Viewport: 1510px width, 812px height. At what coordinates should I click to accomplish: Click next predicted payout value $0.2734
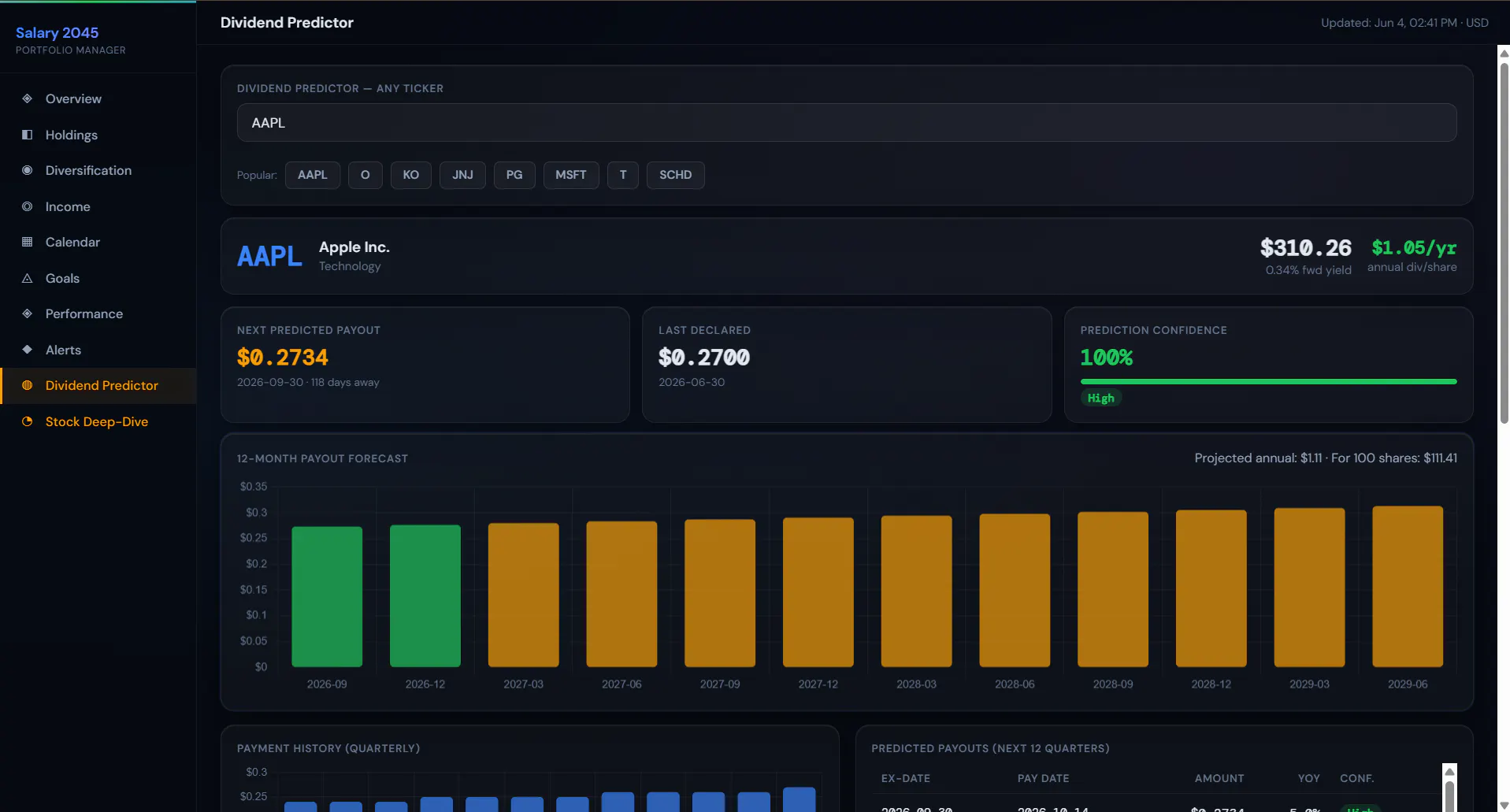[x=283, y=358]
